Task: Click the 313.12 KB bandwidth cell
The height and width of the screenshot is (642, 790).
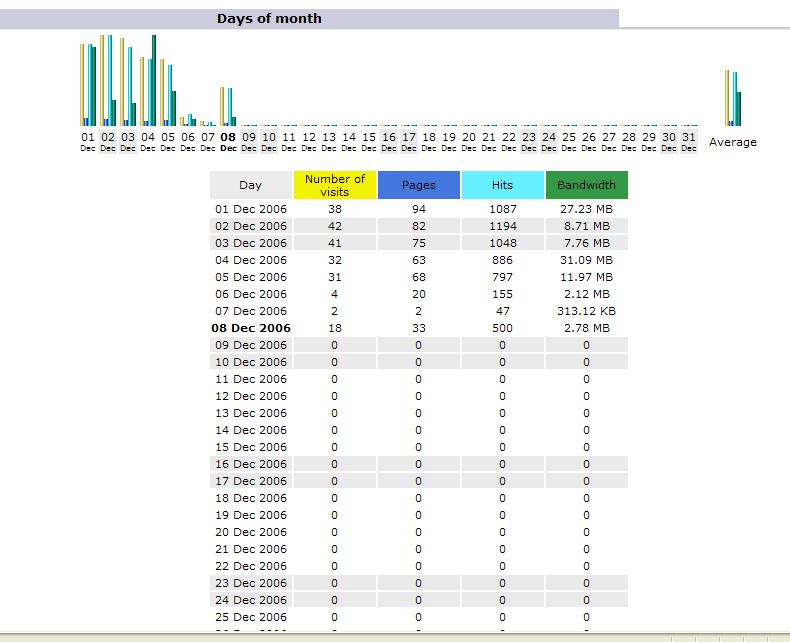Action: point(586,311)
